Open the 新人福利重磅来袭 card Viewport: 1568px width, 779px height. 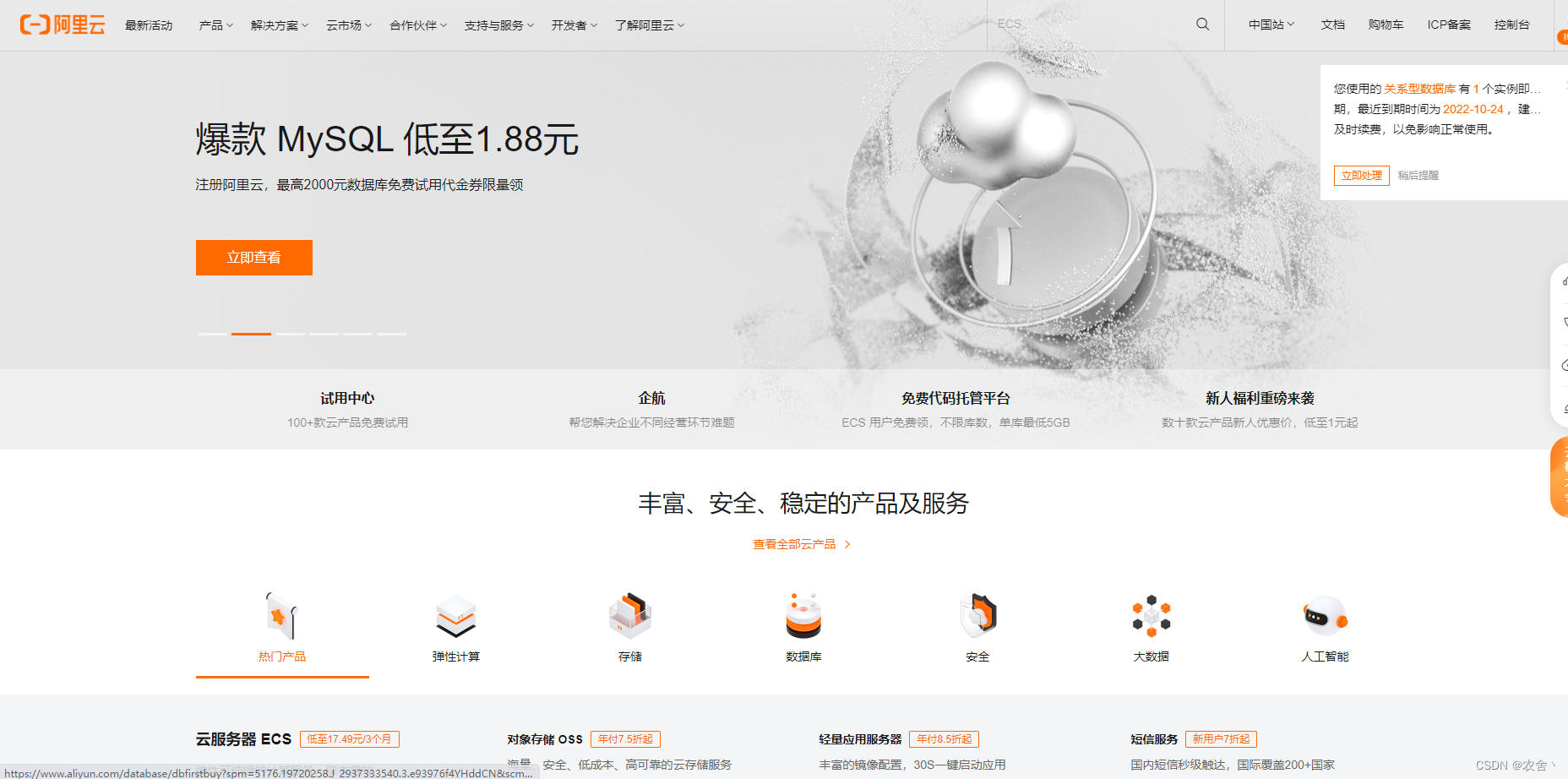click(x=1260, y=409)
